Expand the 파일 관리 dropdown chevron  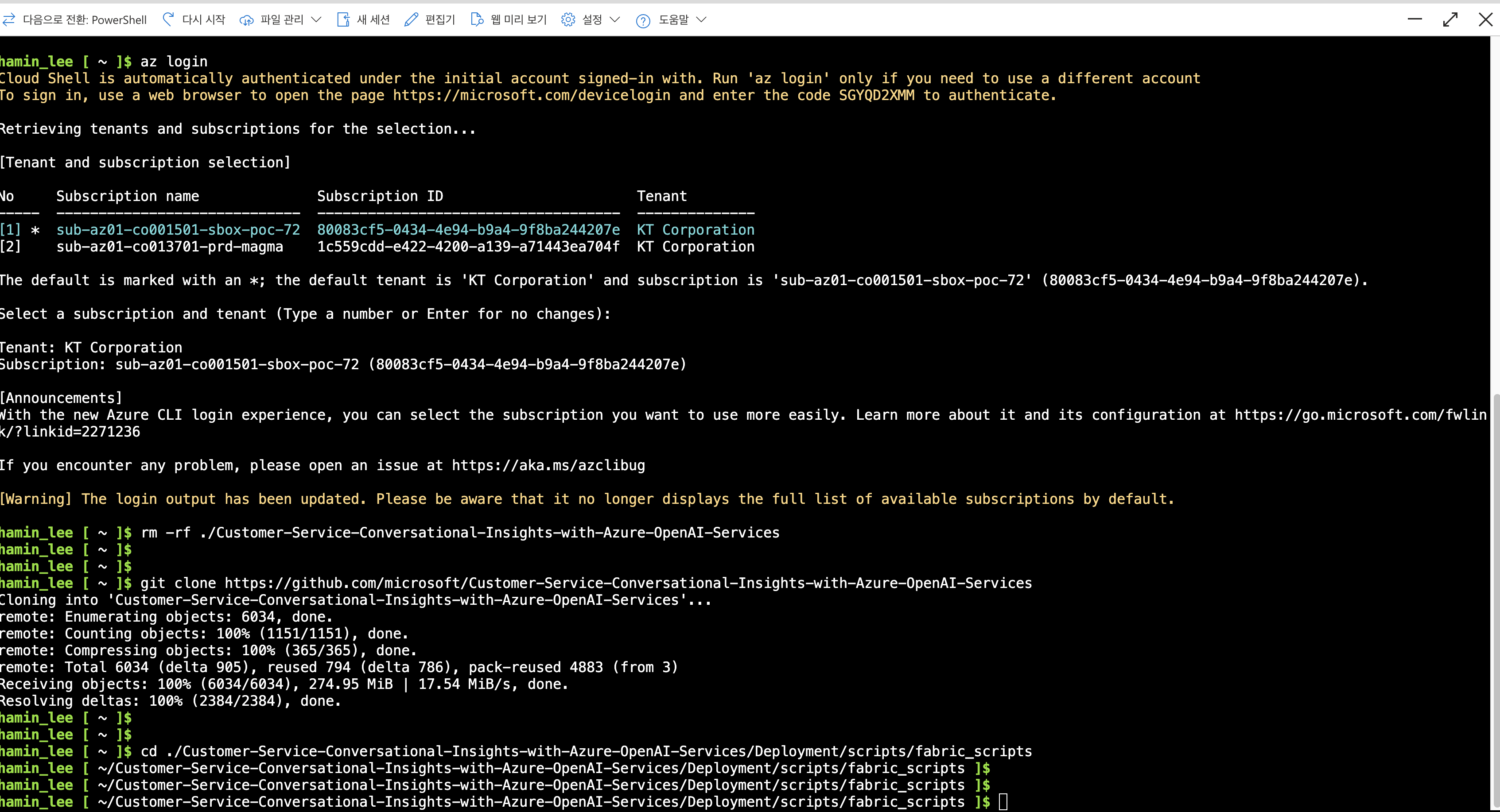[x=316, y=20]
